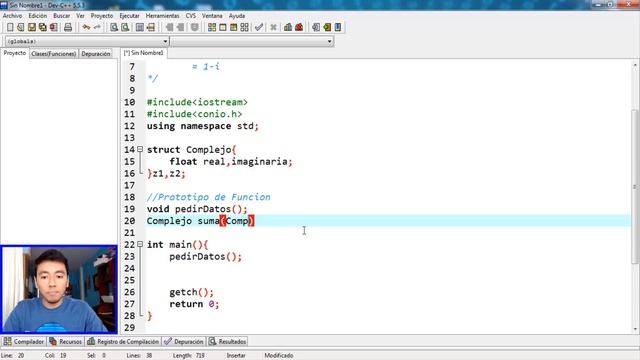Viewport: 640px width, 360px height.
Task: Open the Registro de Compilación tab
Action: [123, 341]
